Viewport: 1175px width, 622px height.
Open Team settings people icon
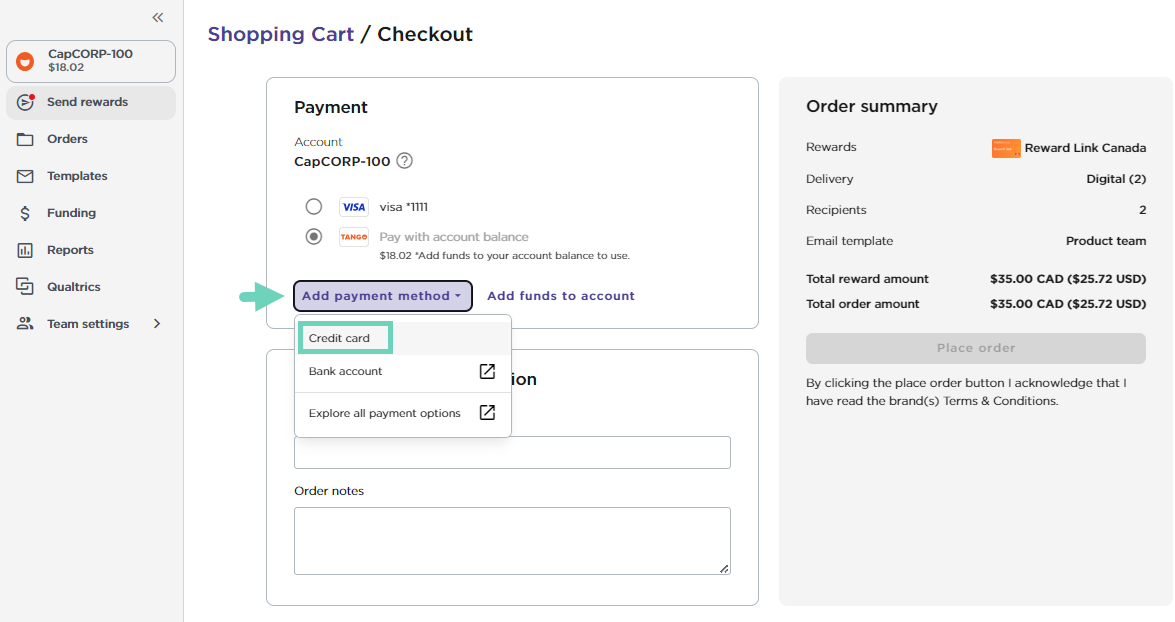point(23,323)
